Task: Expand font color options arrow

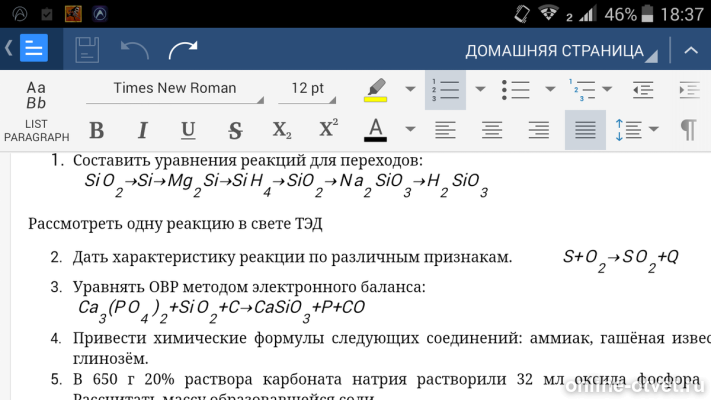Action: [x=410, y=129]
